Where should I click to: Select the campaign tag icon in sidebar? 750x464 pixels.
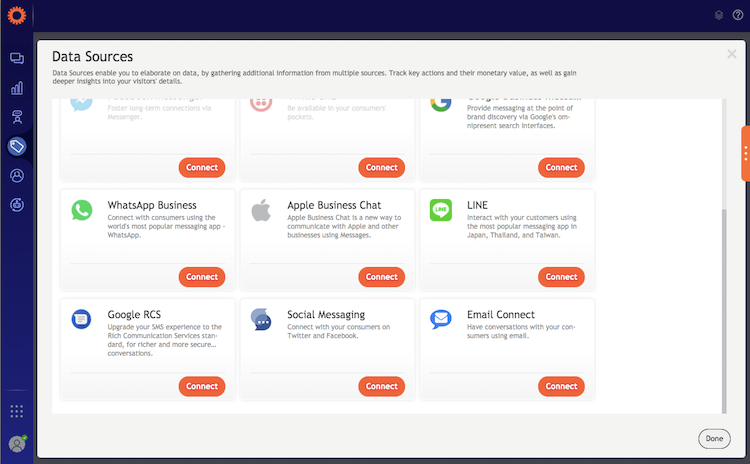(17, 146)
